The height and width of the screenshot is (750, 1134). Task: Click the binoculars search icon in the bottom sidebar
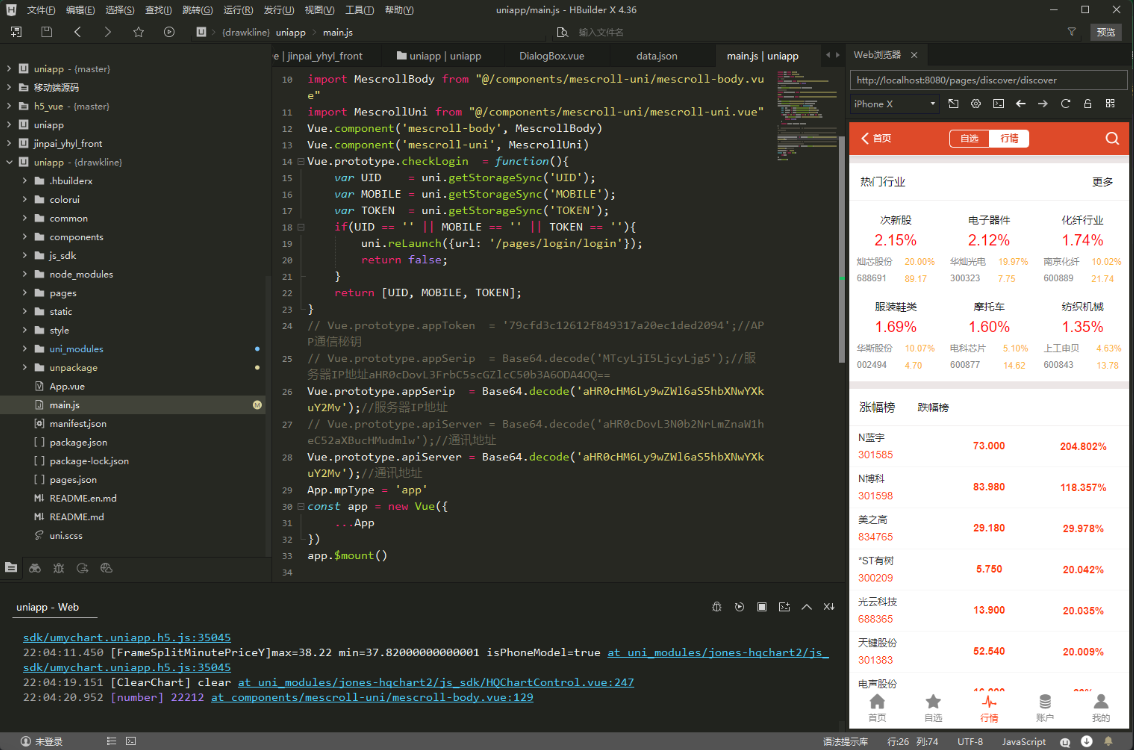[x=35, y=568]
